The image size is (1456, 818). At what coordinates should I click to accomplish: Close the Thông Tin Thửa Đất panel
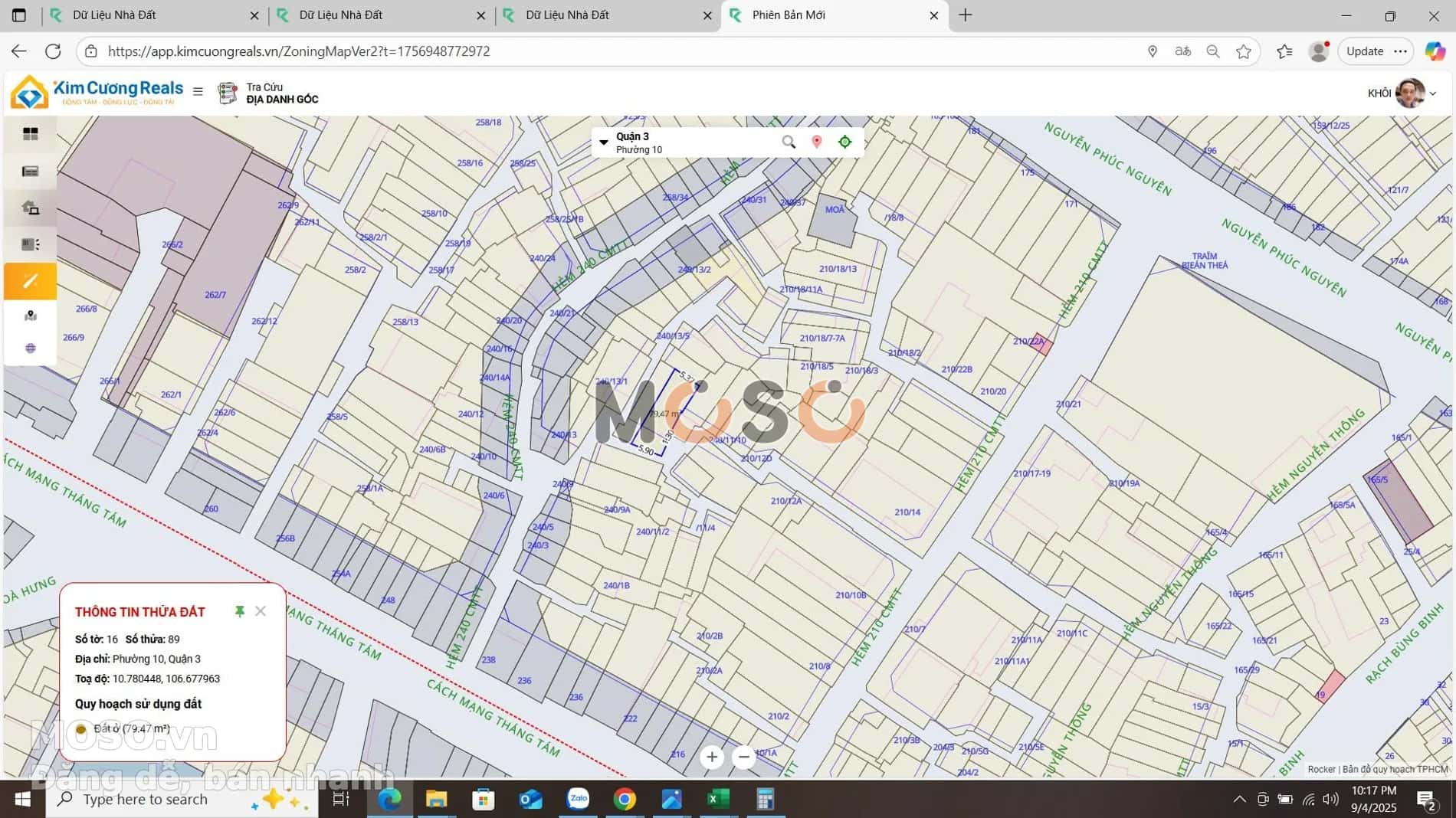point(261,611)
